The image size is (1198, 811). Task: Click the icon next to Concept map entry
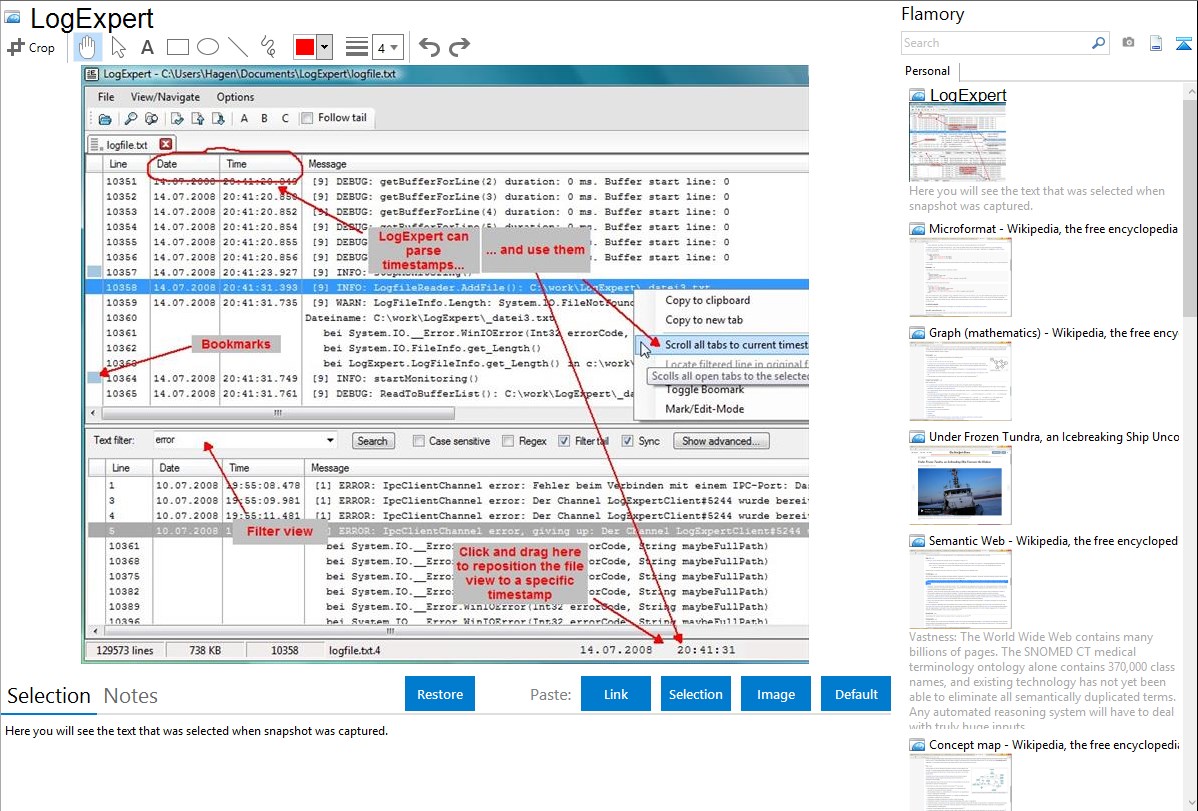(917, 745)
